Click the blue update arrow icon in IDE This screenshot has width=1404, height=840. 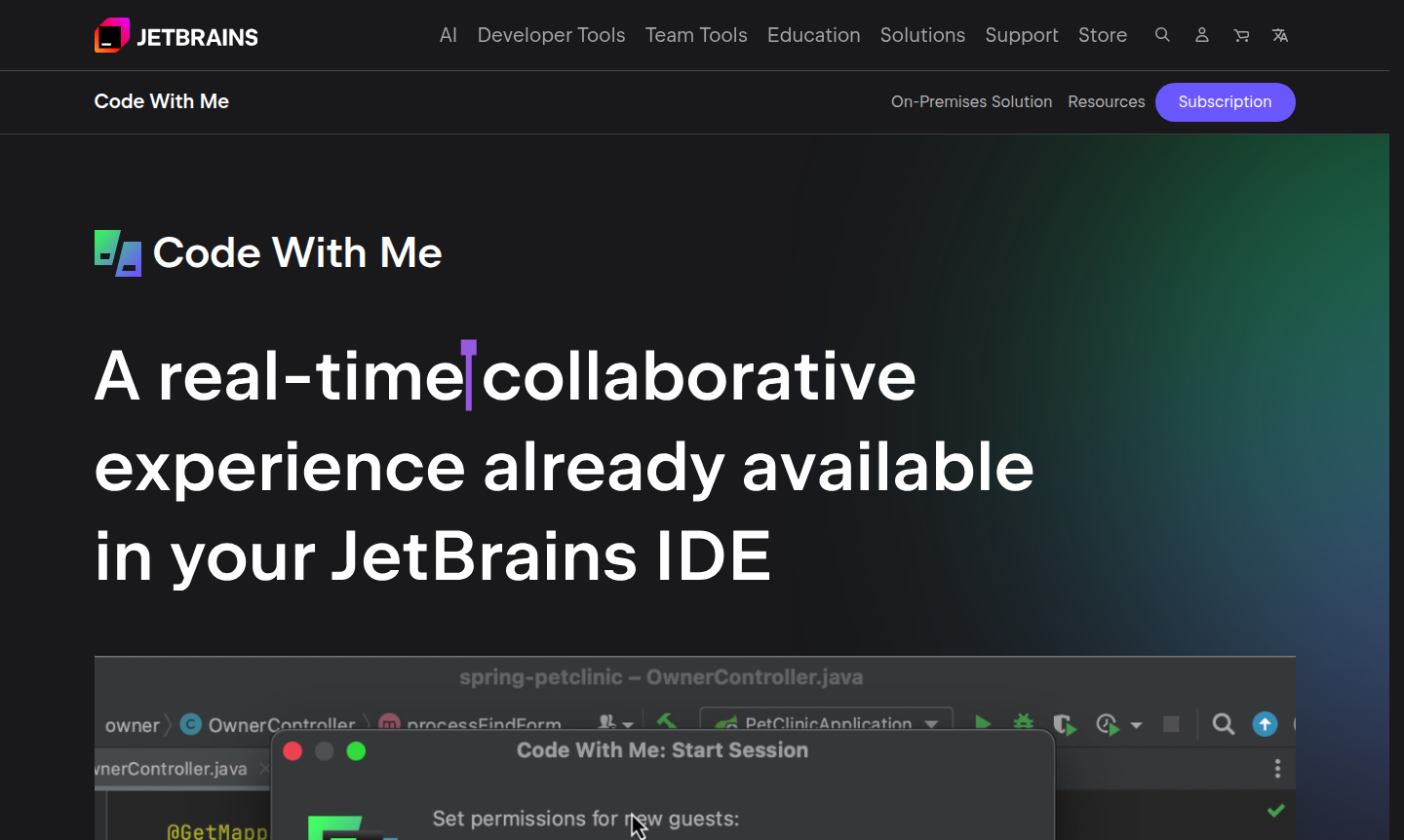(1265, 724)
